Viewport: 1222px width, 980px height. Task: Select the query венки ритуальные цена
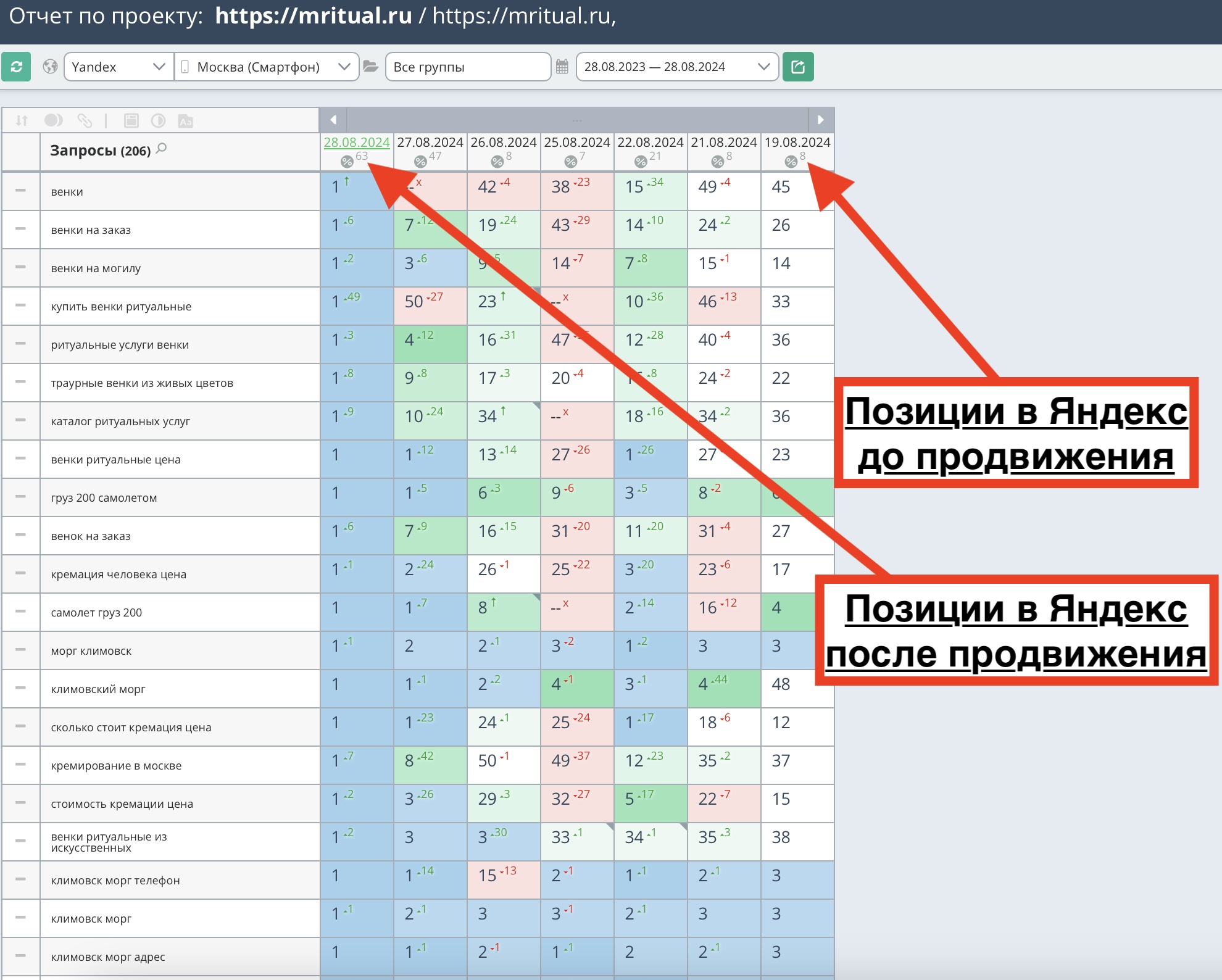click(115, 460)
